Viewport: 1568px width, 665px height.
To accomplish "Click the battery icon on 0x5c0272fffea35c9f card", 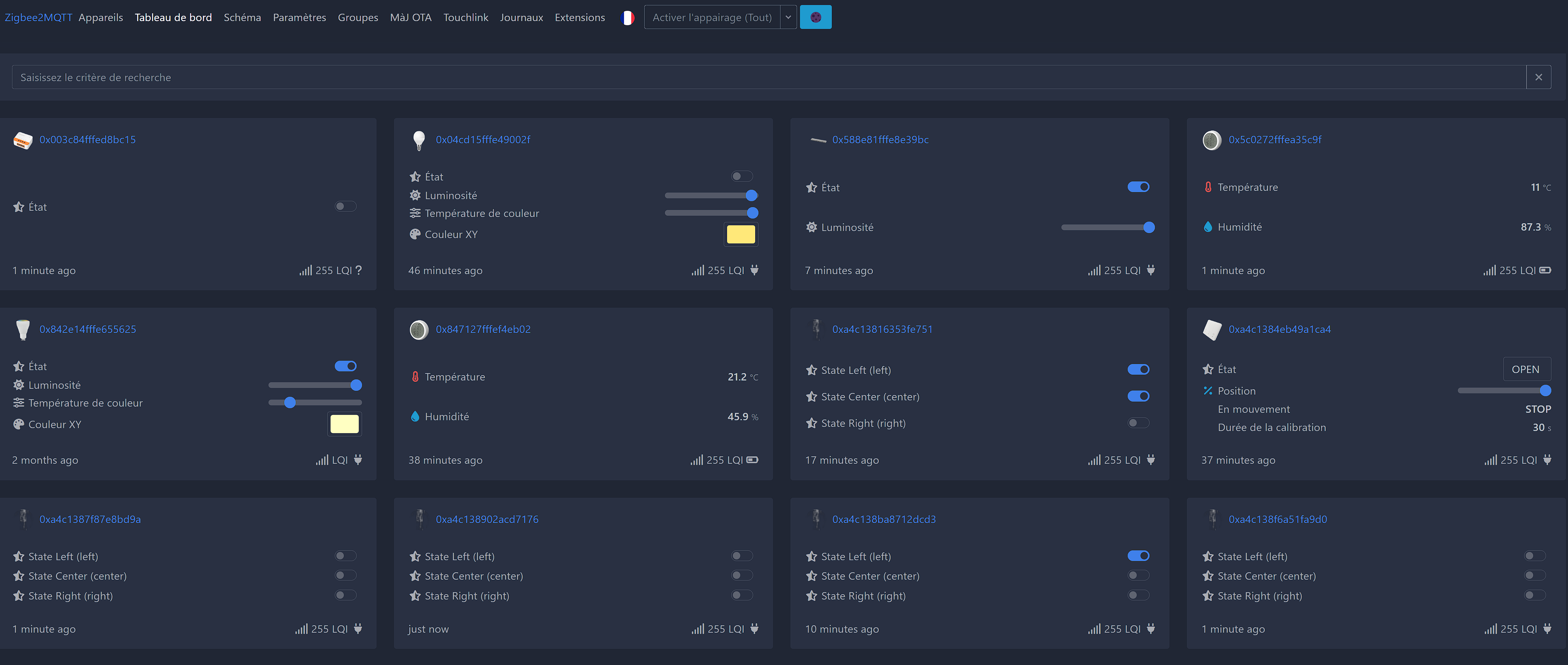I will click(x=1545, y=270).
